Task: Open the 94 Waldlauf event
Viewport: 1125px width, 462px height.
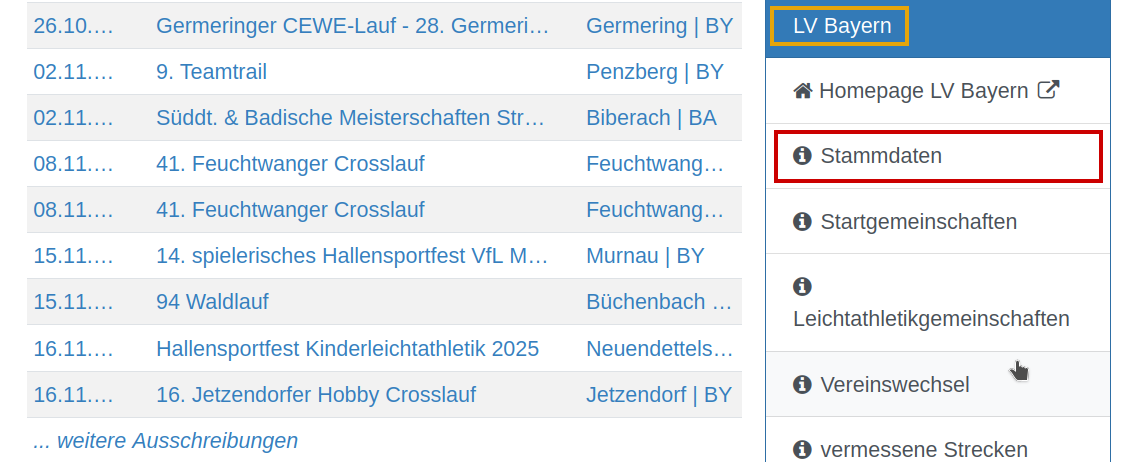Action: pos(212,302)
